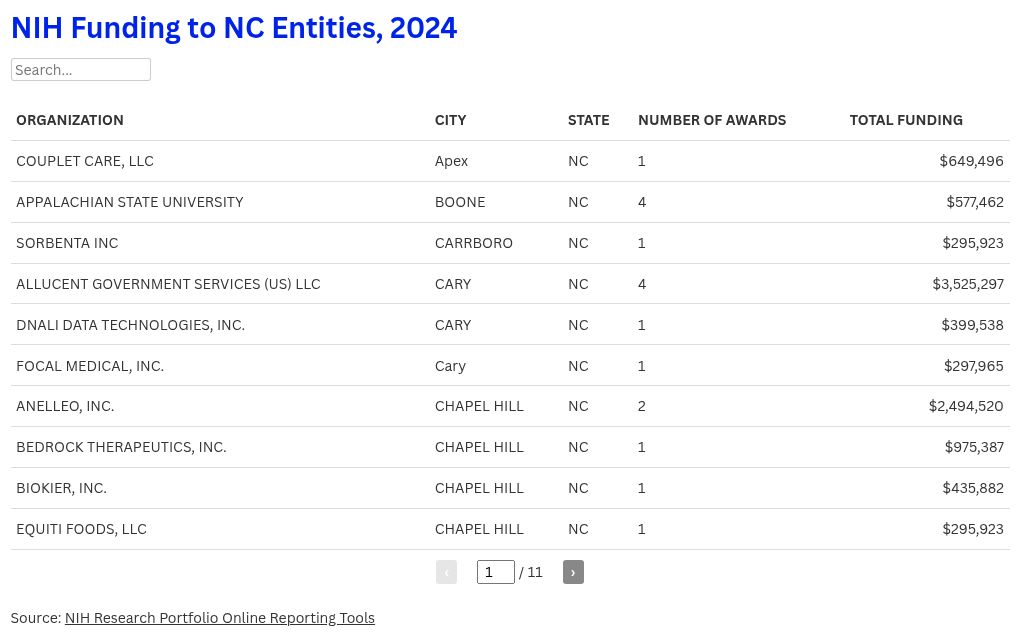Sort by the Organization column header

pyautogui.click(x=70, y=120)
